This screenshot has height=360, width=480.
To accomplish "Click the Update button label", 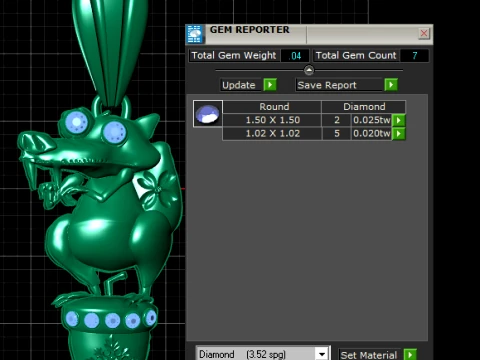I will [x=239, y=85].
